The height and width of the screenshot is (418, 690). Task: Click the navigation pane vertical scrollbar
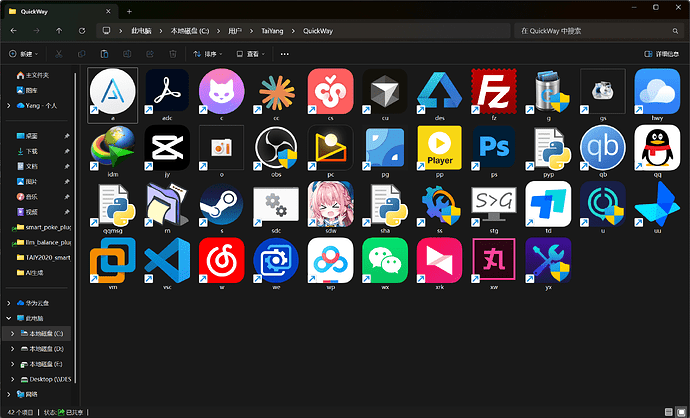pyautogui.click(x=75, y=229)
